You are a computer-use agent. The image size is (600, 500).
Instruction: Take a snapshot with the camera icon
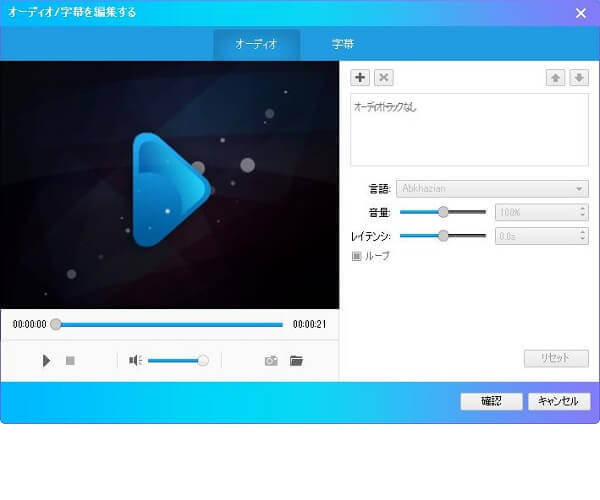(271, 361)
